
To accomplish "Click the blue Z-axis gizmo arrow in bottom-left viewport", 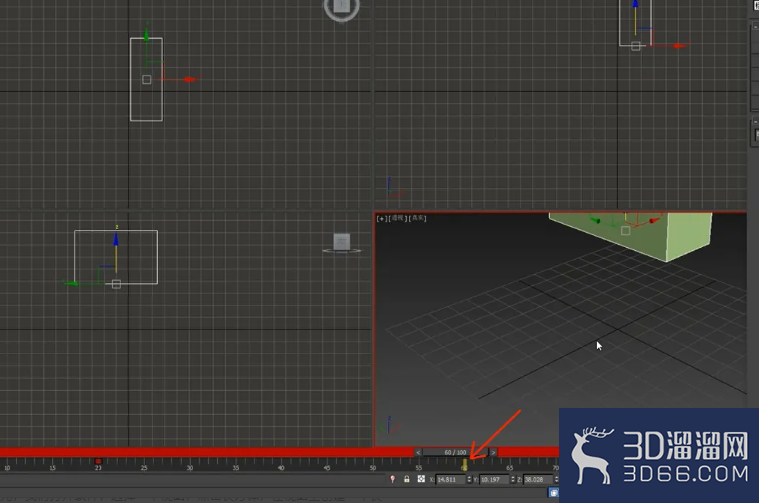I will (x=116, y=240).
